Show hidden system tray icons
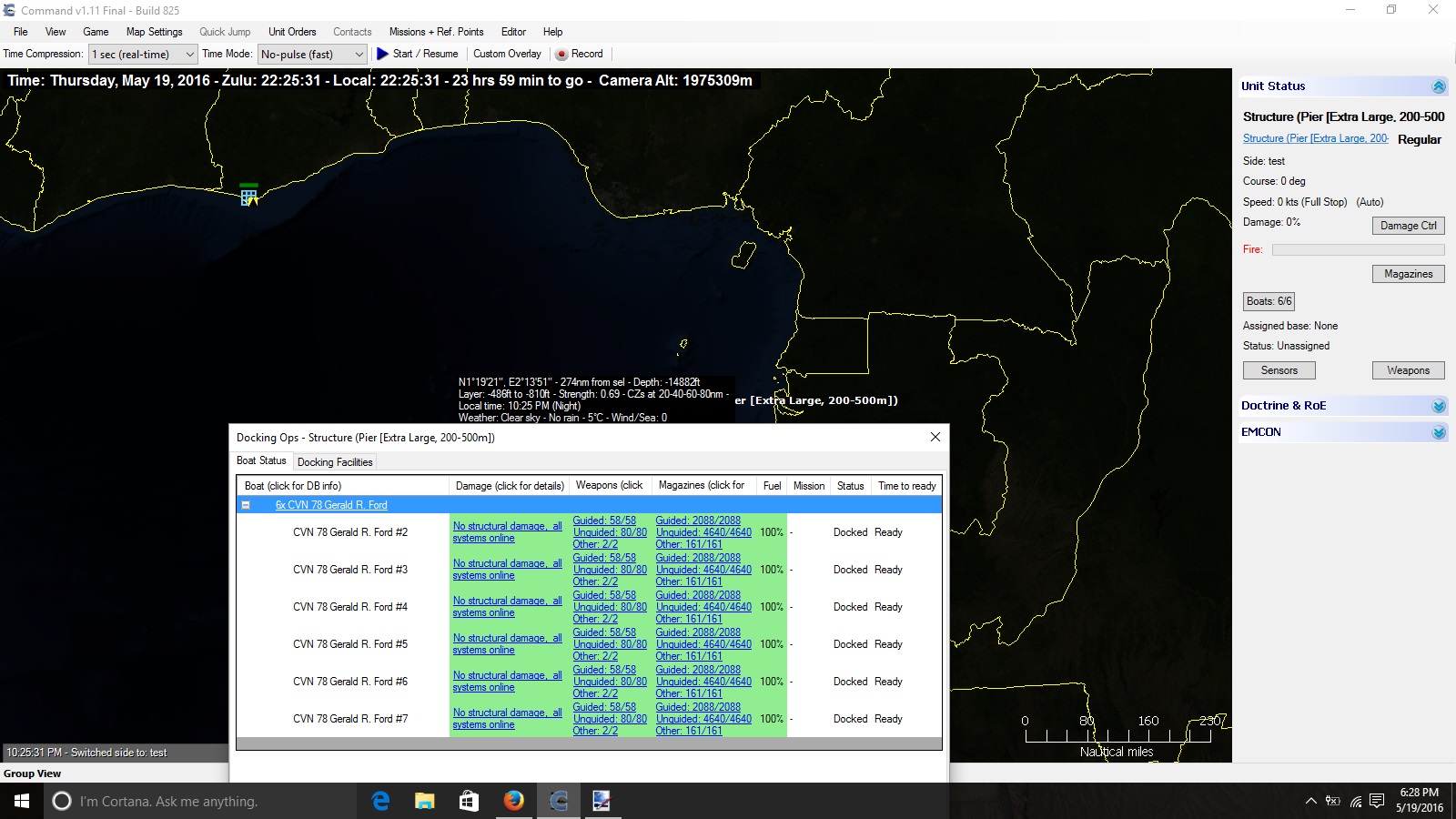 pyautogui.click(x=1310, y=802)
